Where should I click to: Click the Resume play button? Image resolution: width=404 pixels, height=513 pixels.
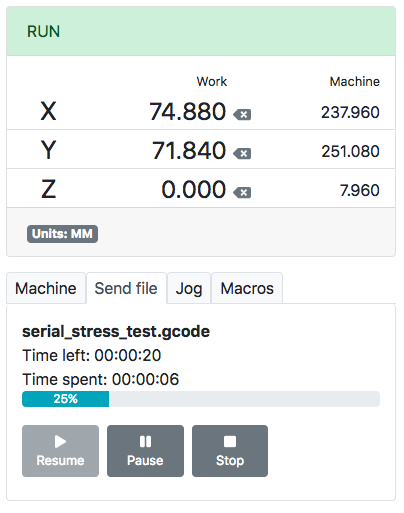[x=60, y=451]
